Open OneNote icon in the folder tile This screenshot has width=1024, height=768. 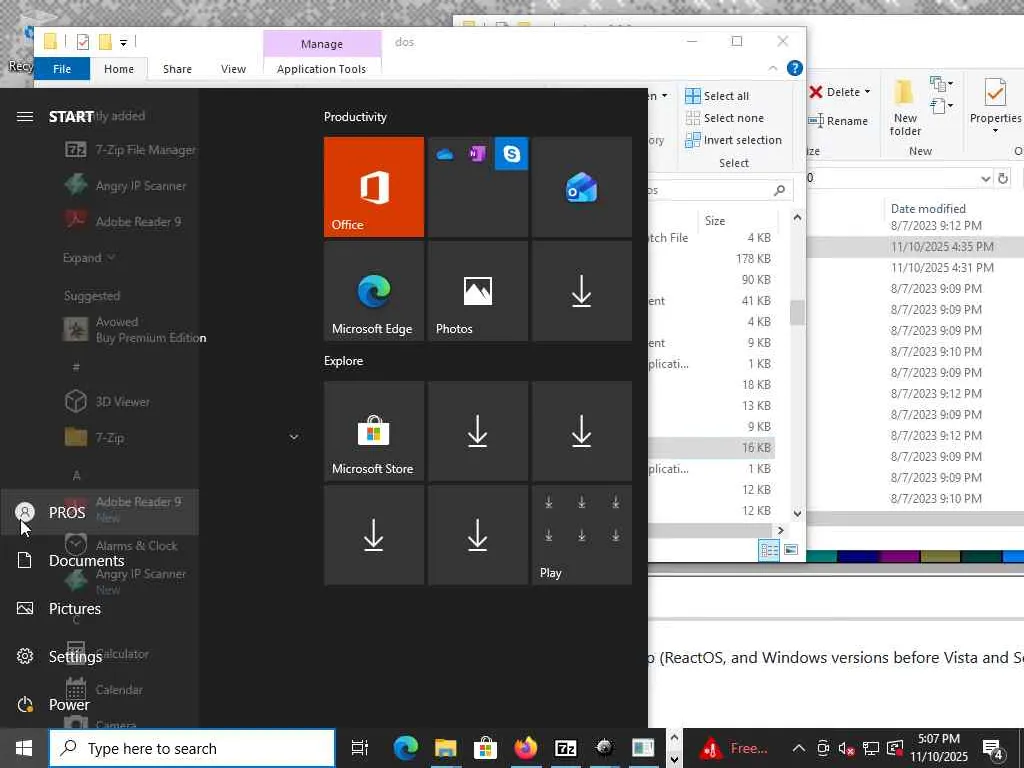point(477,154)
